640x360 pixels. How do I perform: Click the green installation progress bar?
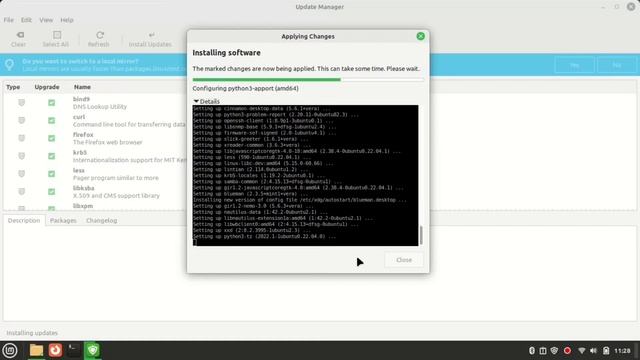(x=308, y=80)
